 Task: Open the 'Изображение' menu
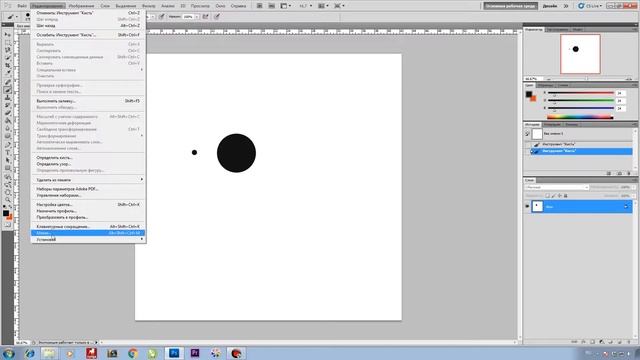(81, 6)
